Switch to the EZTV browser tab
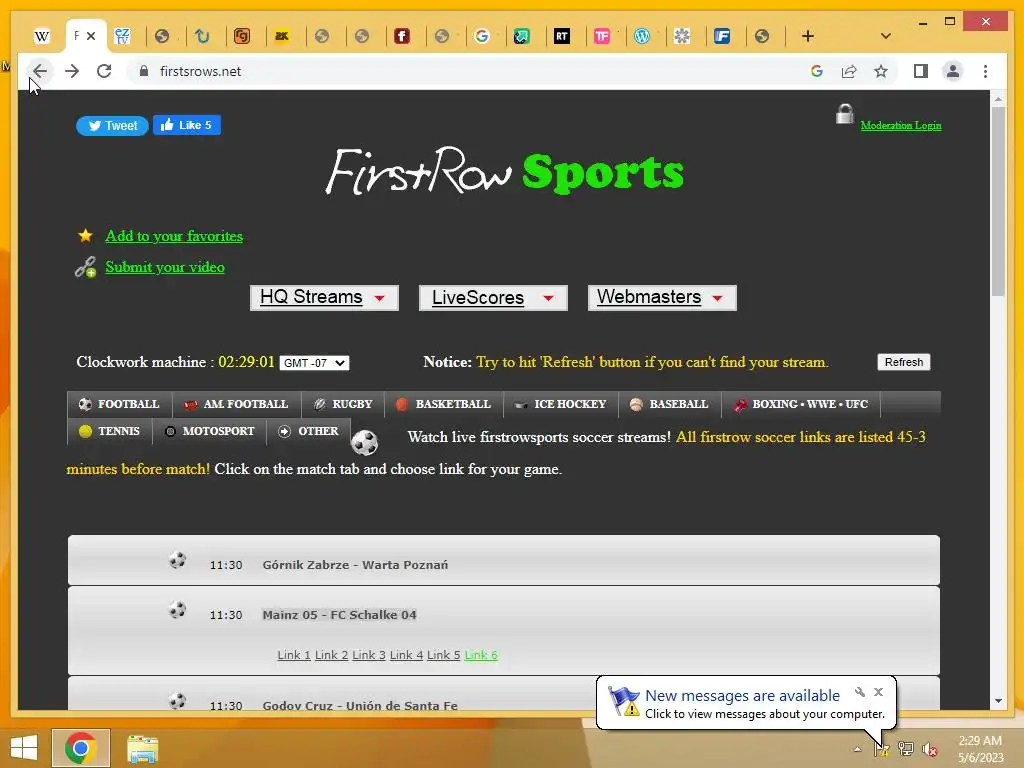Screen dimensions: 1024x768 pyautogui.click(x=122, y=37)
